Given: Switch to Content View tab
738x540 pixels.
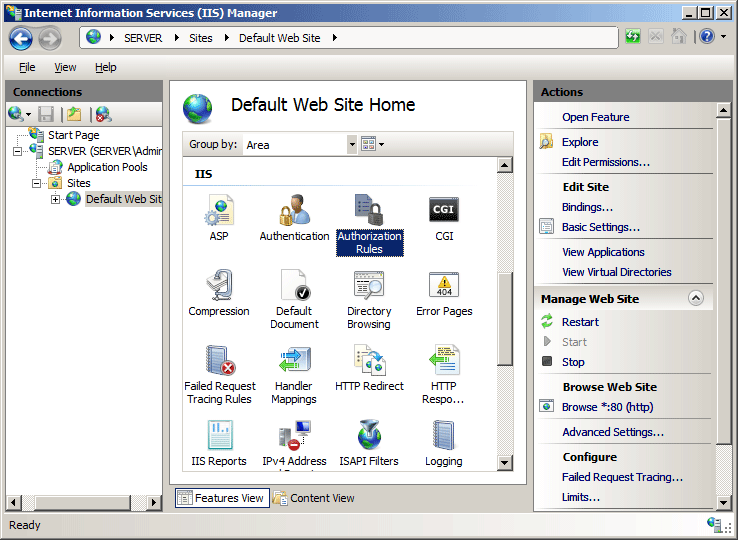Looking at the screenshot, I should tap(314, 498).
